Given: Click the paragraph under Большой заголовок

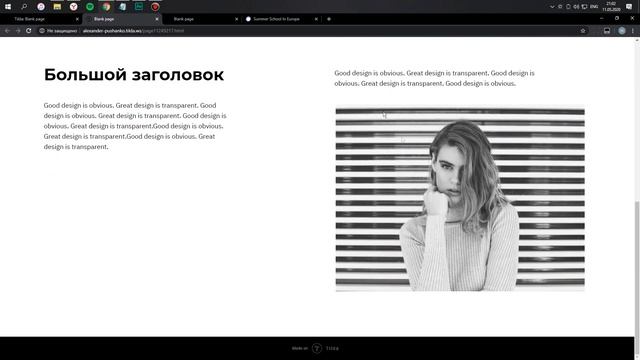Looking at the screenshot, I should [x=135, y=126].
